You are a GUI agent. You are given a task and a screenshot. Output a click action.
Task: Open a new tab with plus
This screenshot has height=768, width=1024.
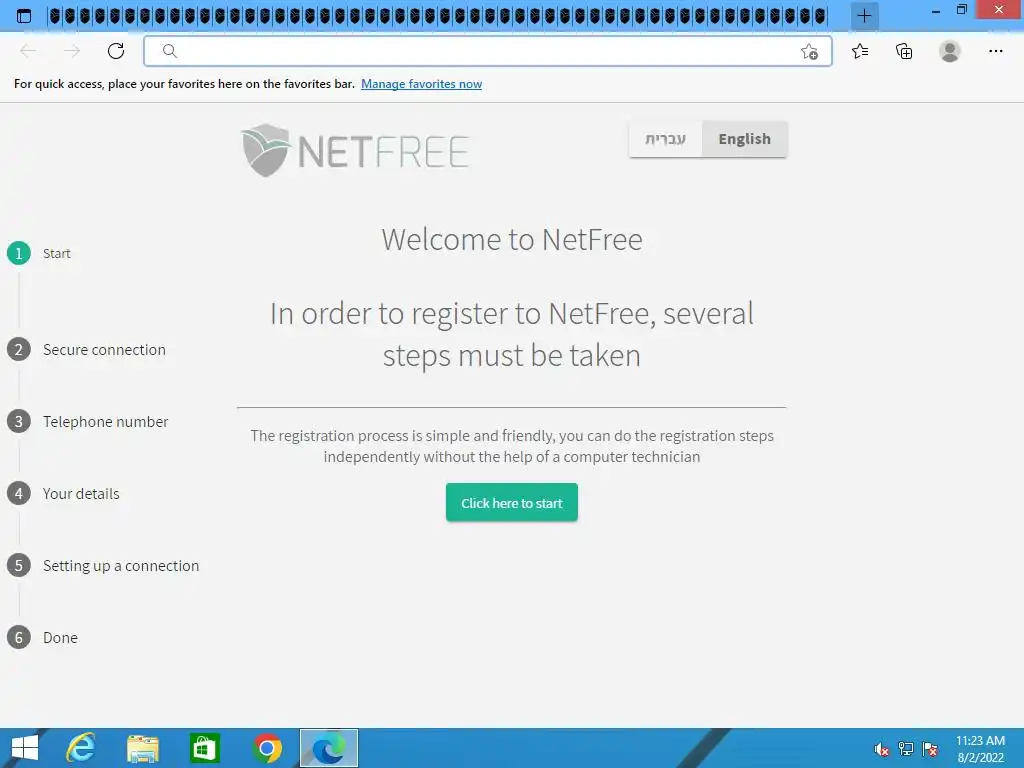pyautogui.click(x=864, y=16)
